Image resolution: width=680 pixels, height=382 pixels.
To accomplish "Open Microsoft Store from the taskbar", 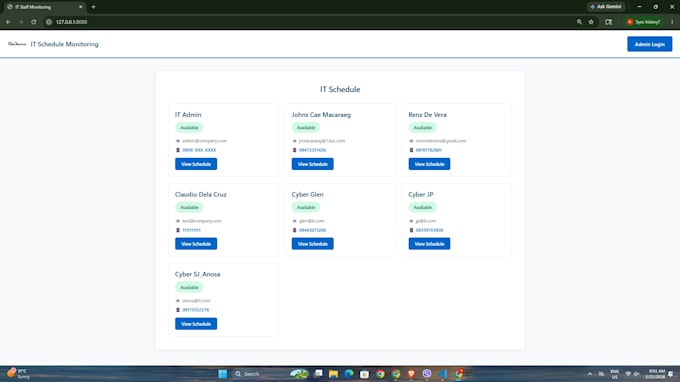I will 364,374.
